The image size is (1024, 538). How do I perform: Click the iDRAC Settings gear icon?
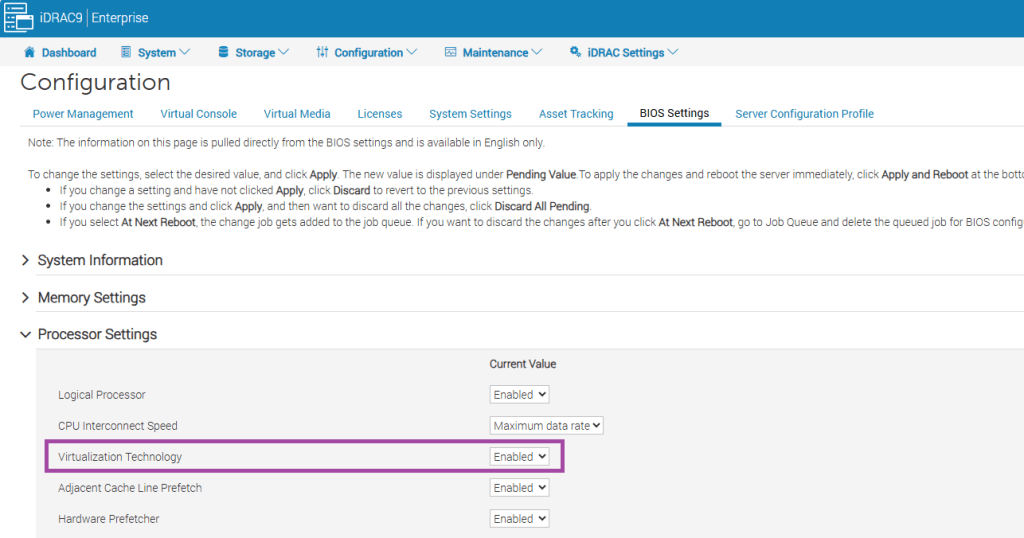(x=575, y=52)
